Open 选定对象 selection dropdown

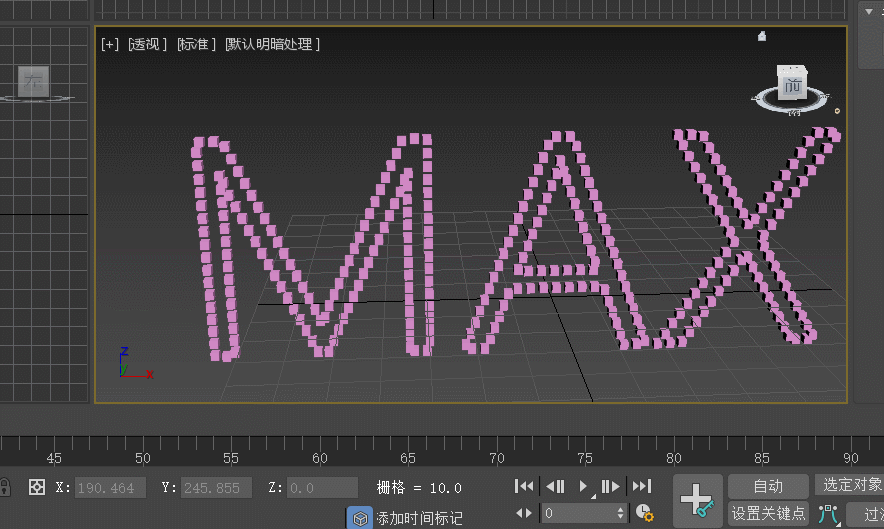(850, 484)
